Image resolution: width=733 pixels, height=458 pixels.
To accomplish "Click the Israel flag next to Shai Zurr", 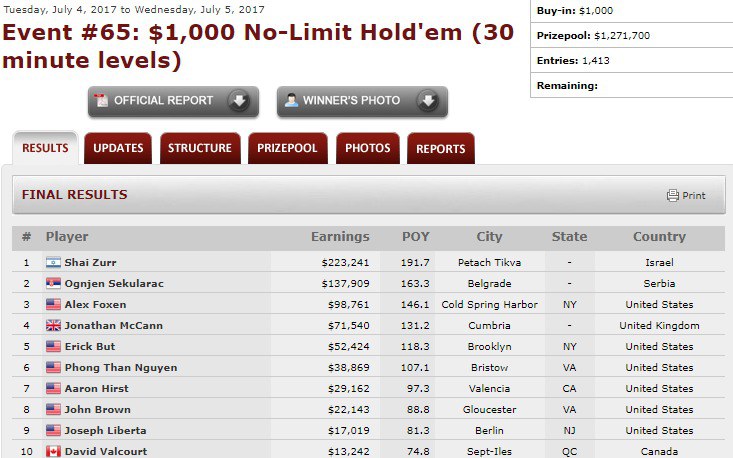I will (x=53, y=262).
